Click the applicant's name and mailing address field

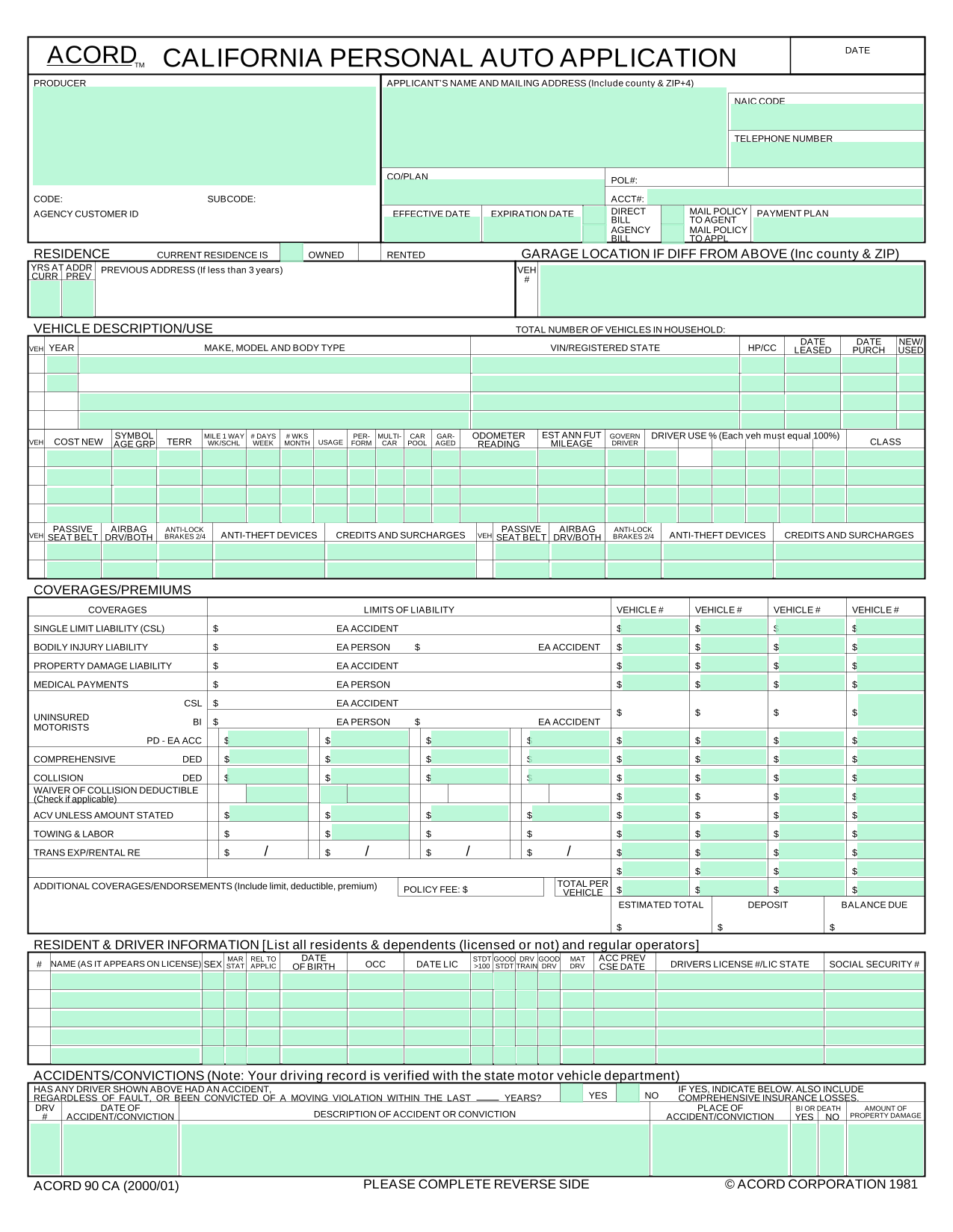[x=554, y=128]
